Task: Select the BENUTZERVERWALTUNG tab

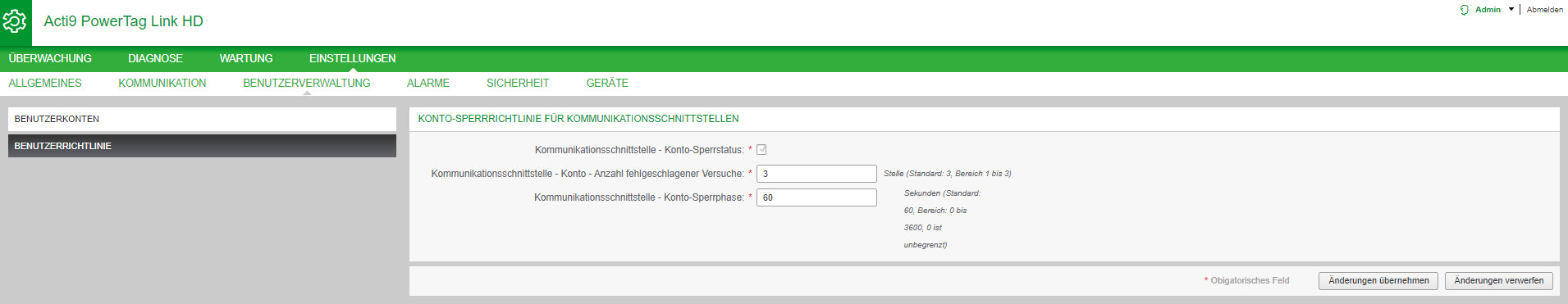Action: pos(307,83)
